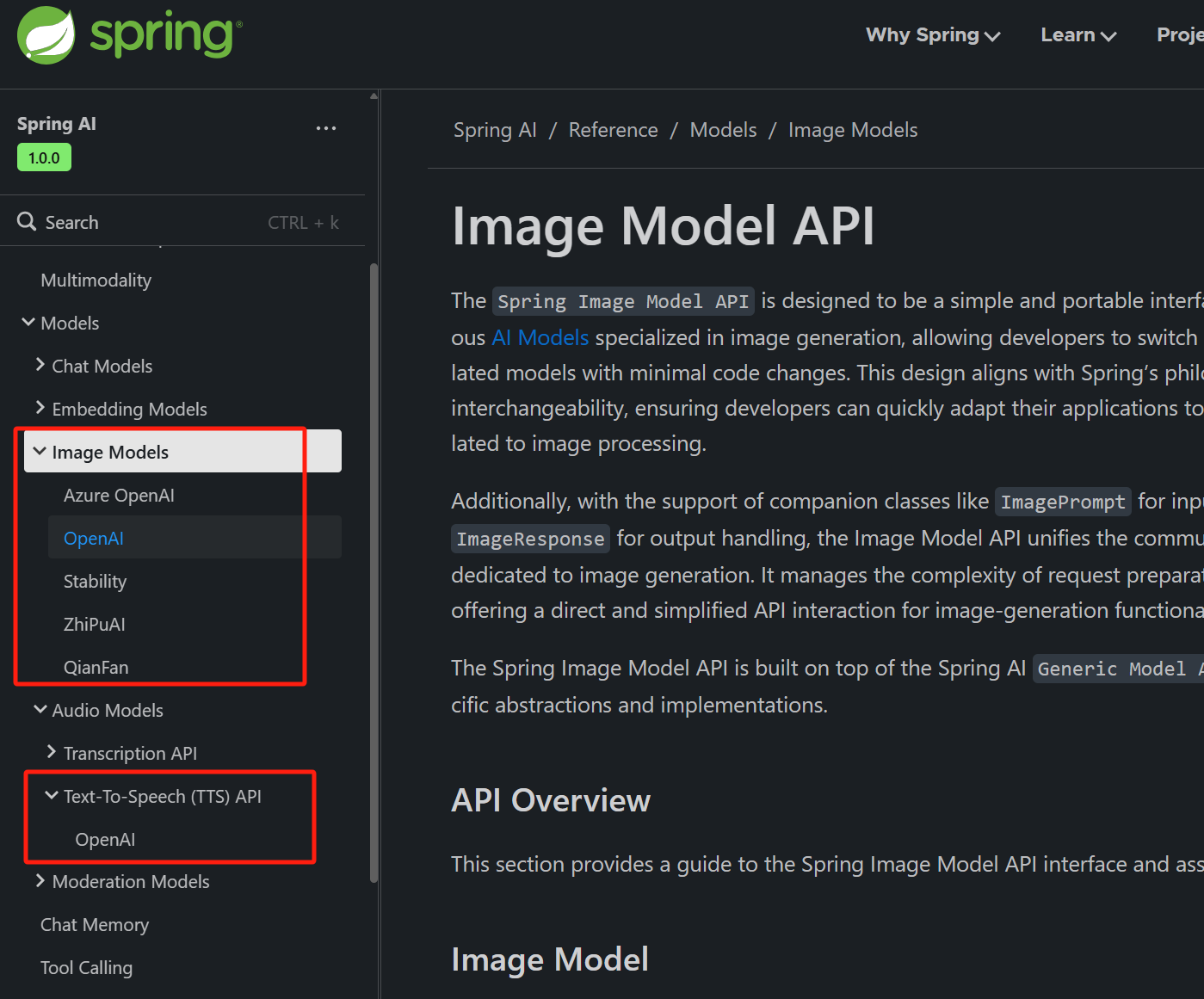
Task: Click the CTRL + k shortcut hint
Action: pos(303,223)
